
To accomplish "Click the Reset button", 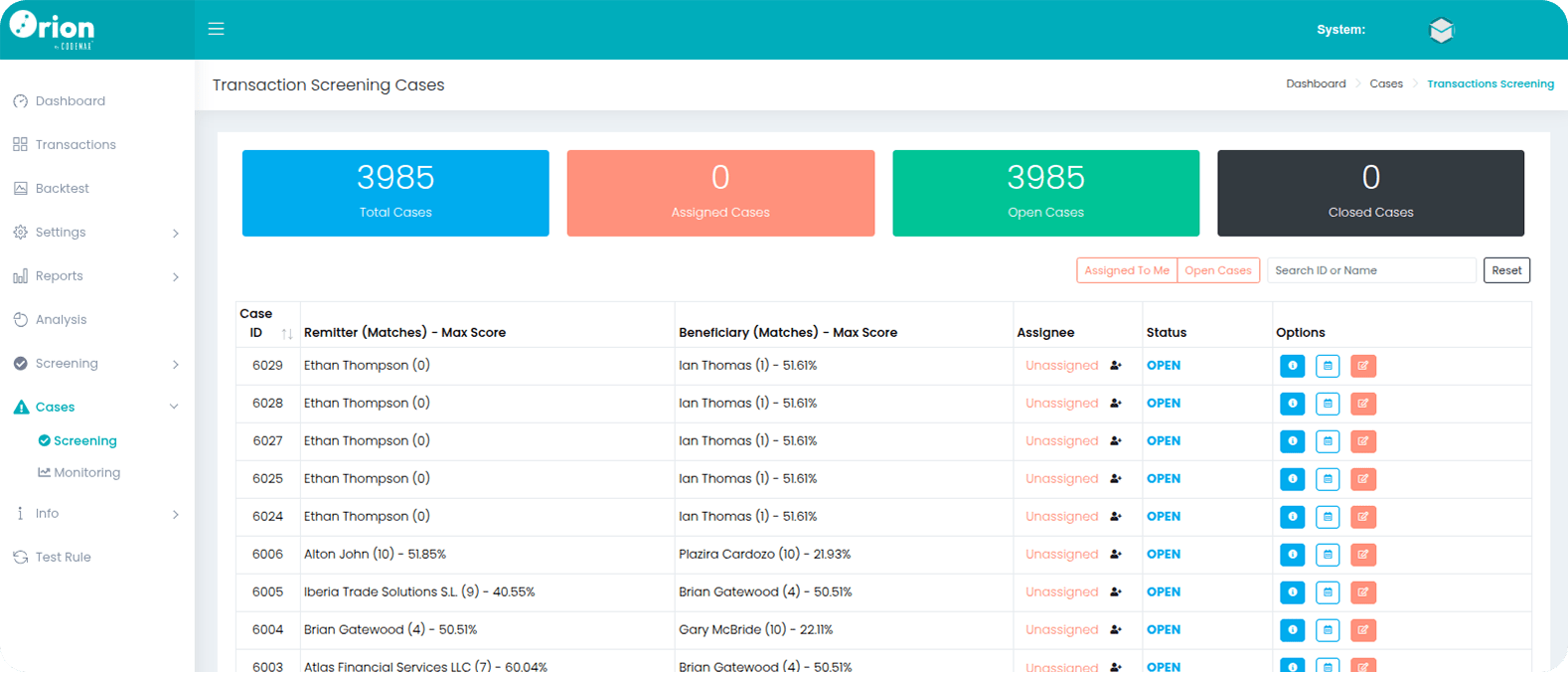I will click(x=1506, y=270).
